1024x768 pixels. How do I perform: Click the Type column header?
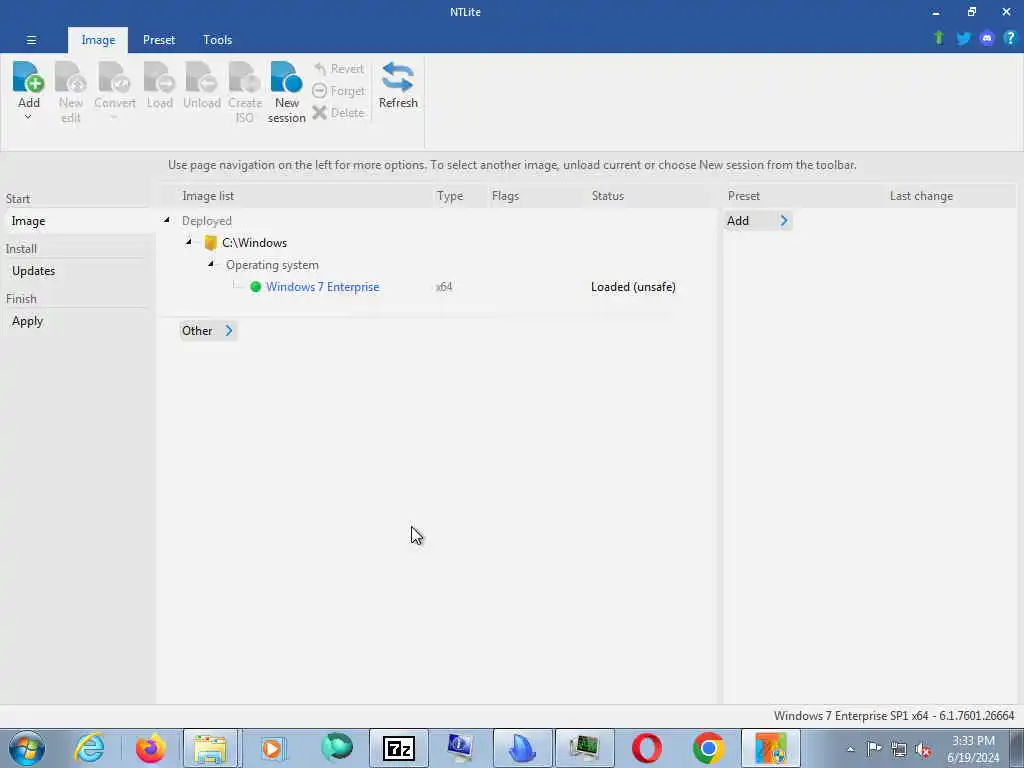pyautogui.click(x=449, y=196)
